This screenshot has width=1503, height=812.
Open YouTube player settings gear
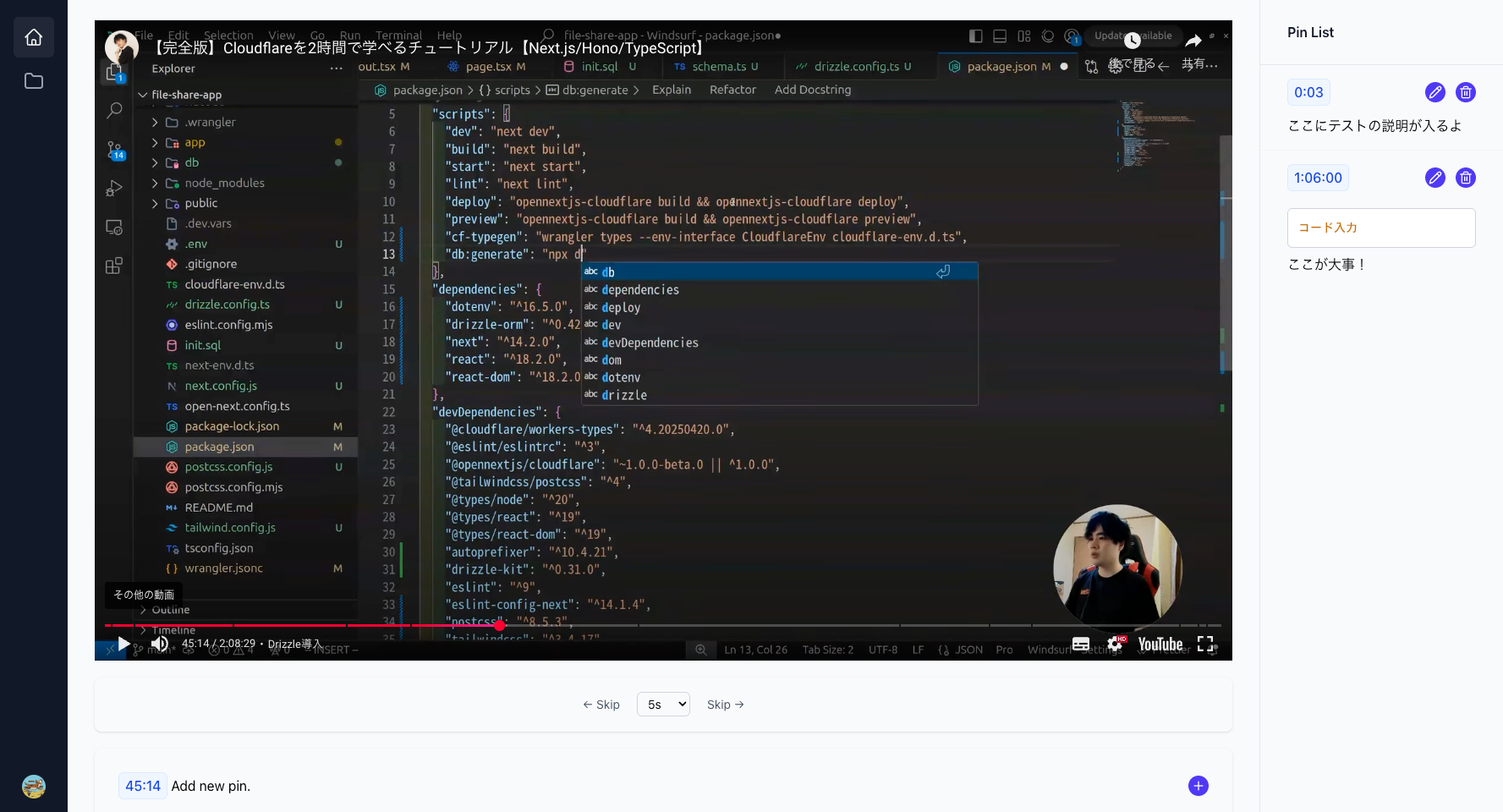point(1116,644)
